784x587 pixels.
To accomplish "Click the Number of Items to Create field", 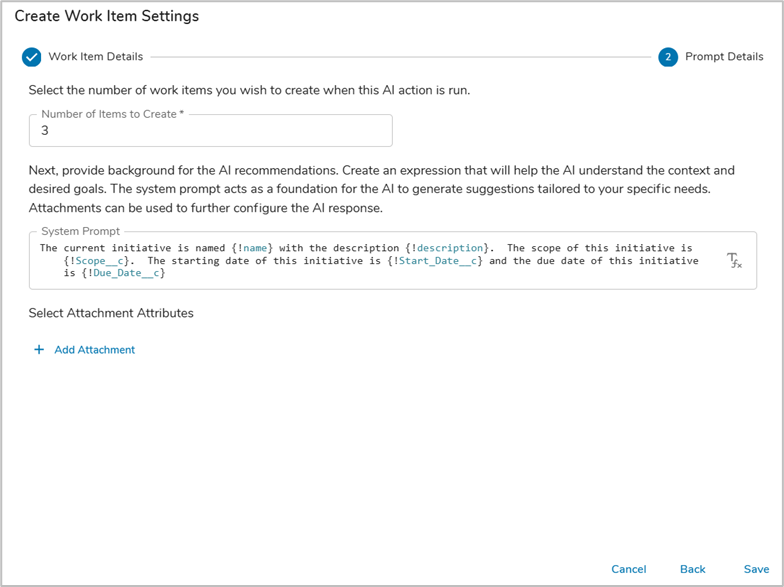I will 210,131.
